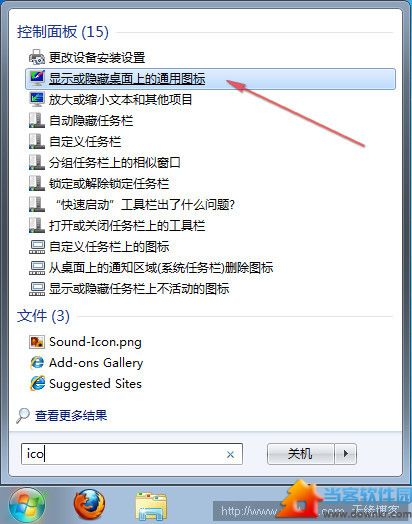
Task: Open 查看更多结果 link
Action: coord(71,415)
